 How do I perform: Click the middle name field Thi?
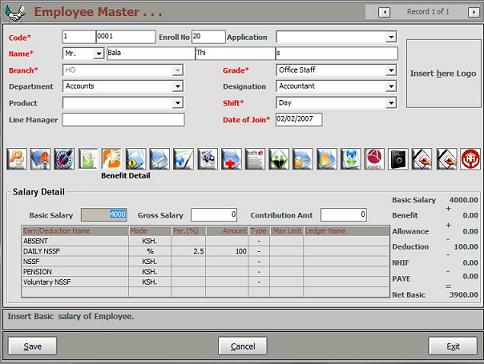(235, 53)
